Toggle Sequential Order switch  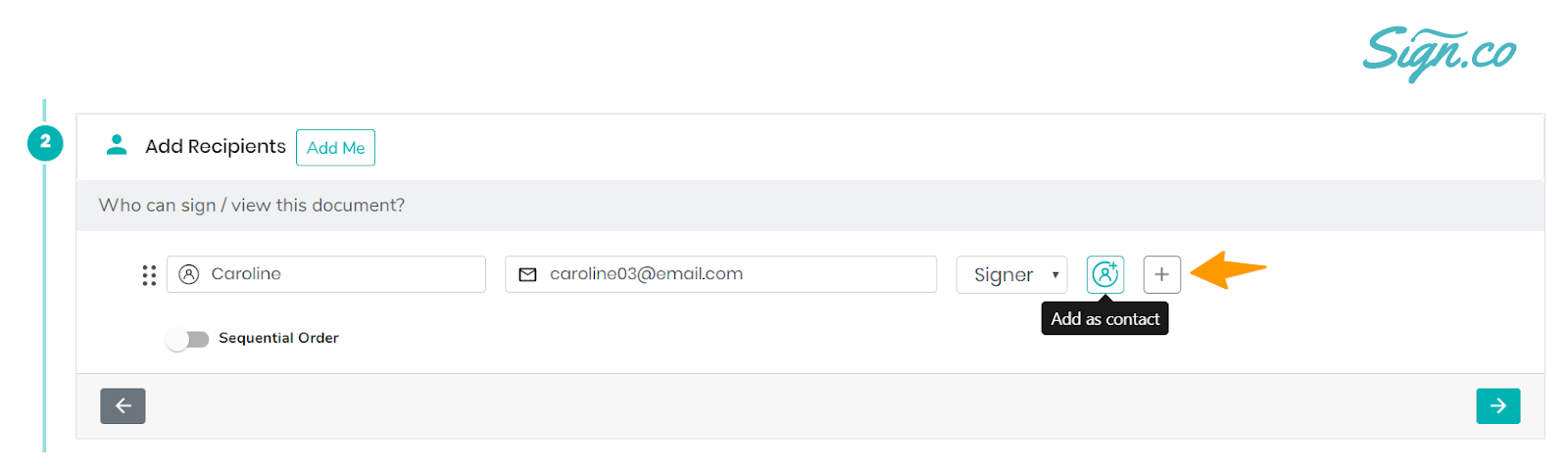click(187, 339)
